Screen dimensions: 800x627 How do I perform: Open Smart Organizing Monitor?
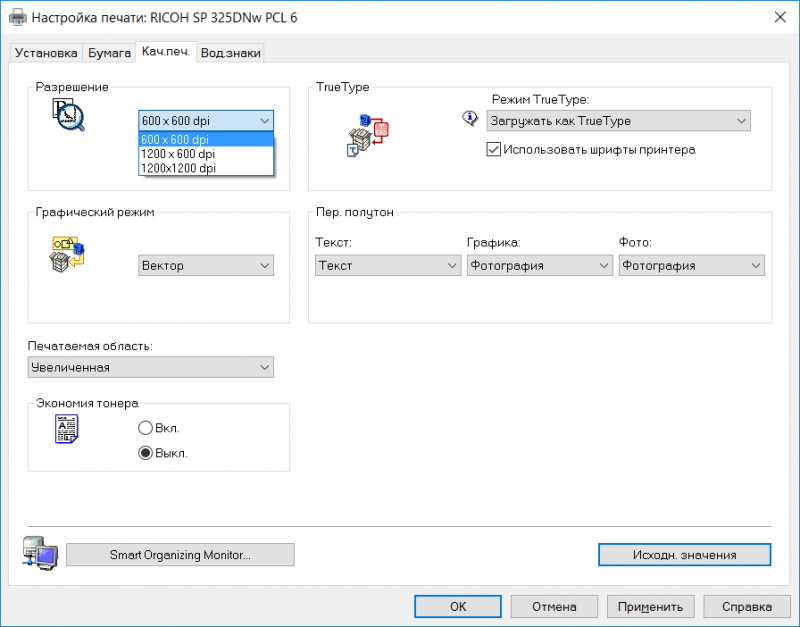180,555
